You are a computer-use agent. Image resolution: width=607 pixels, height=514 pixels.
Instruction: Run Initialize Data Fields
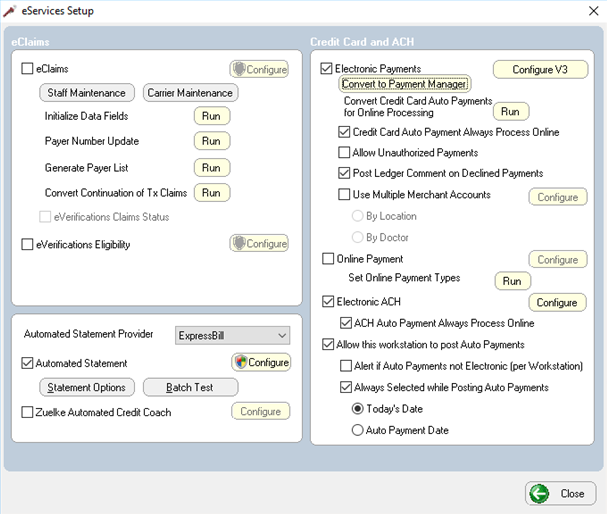212,116
